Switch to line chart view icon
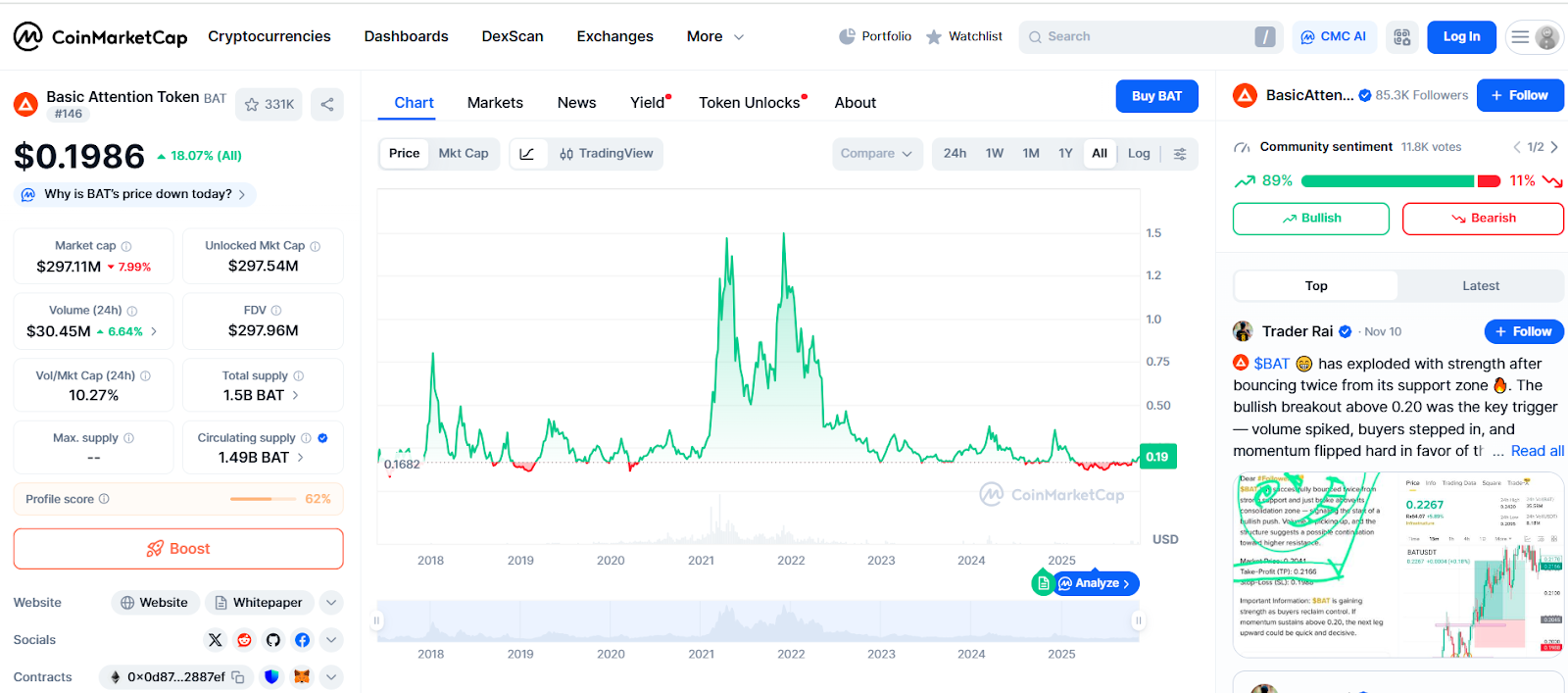The image size is (1568, 693). click(527, 154)
